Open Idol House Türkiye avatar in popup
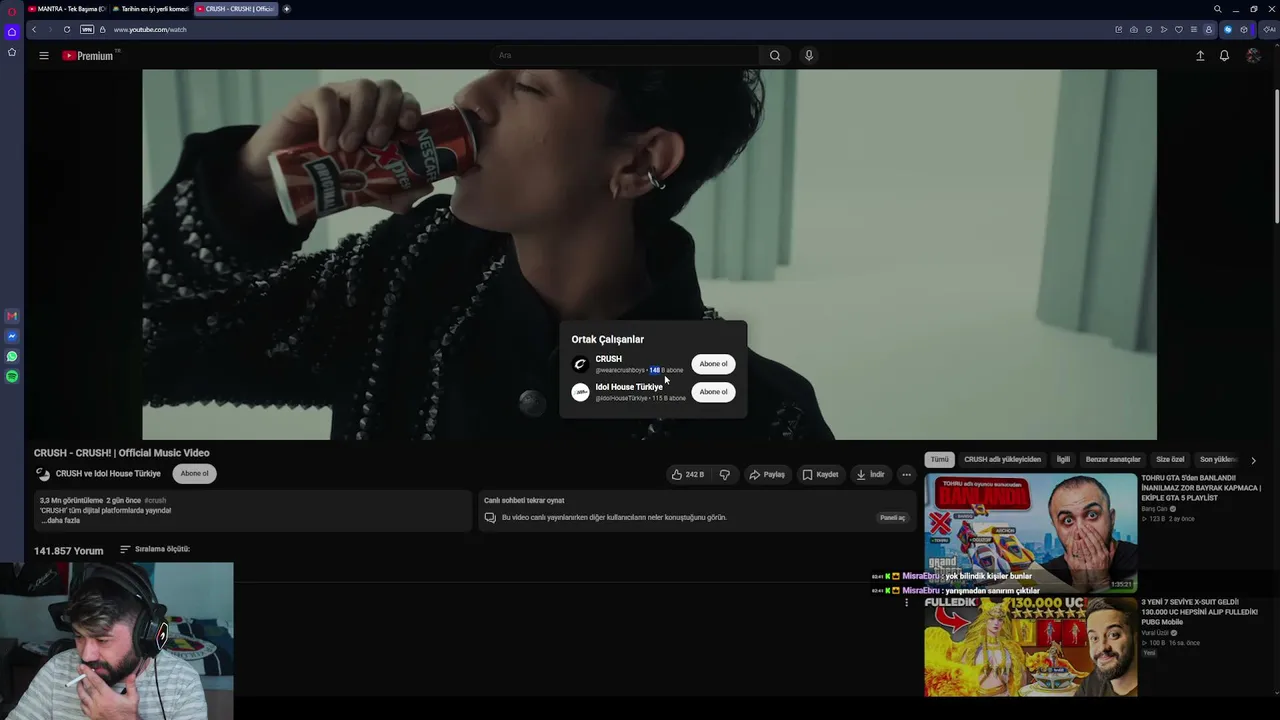 pos(580,392)
